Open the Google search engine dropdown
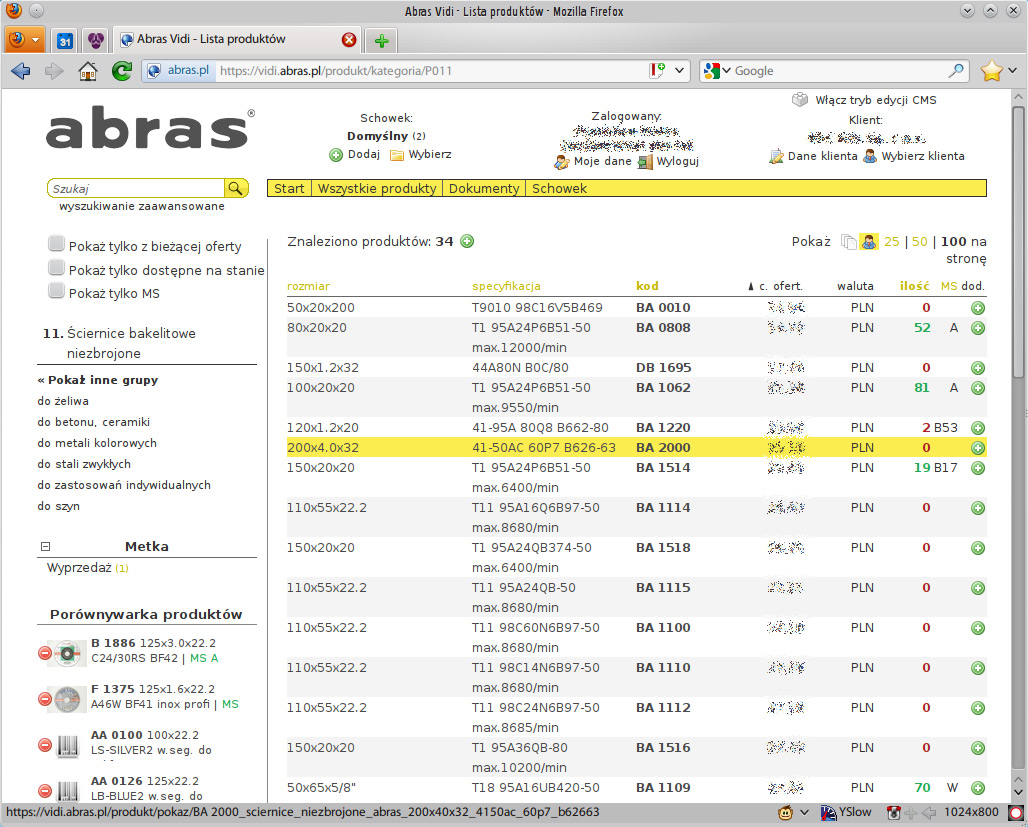The width and height of the screenshot is (1028, 827). coord(718,71)
